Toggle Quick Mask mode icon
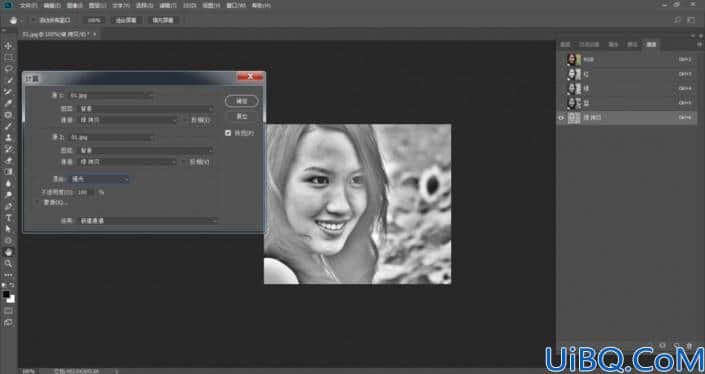The width and height of the screenshot is (705, 374). click(8, 311)
